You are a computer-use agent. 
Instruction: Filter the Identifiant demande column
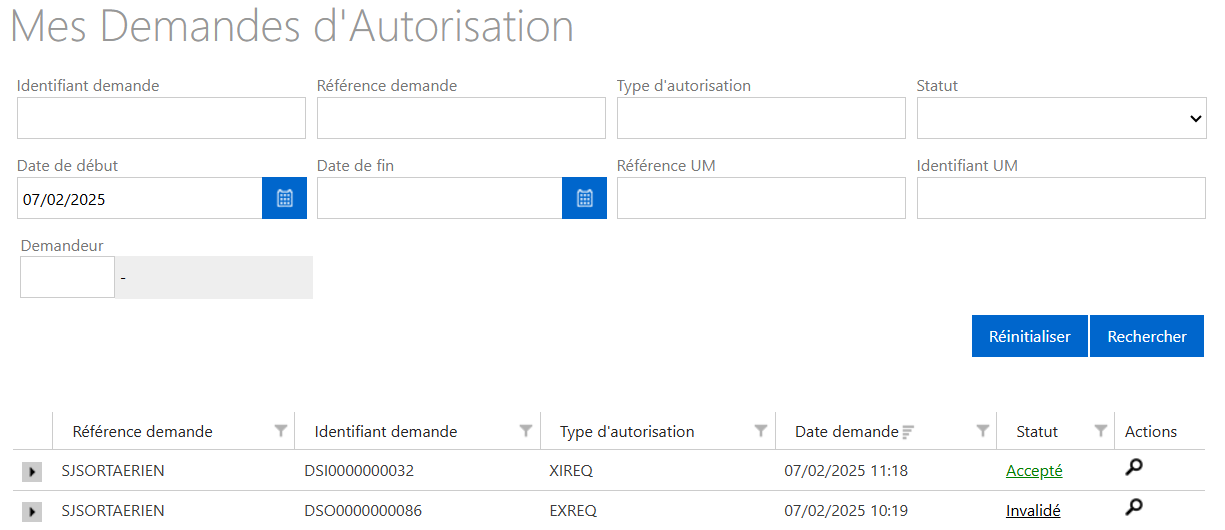pyautogui.click(x=526, y=431)
